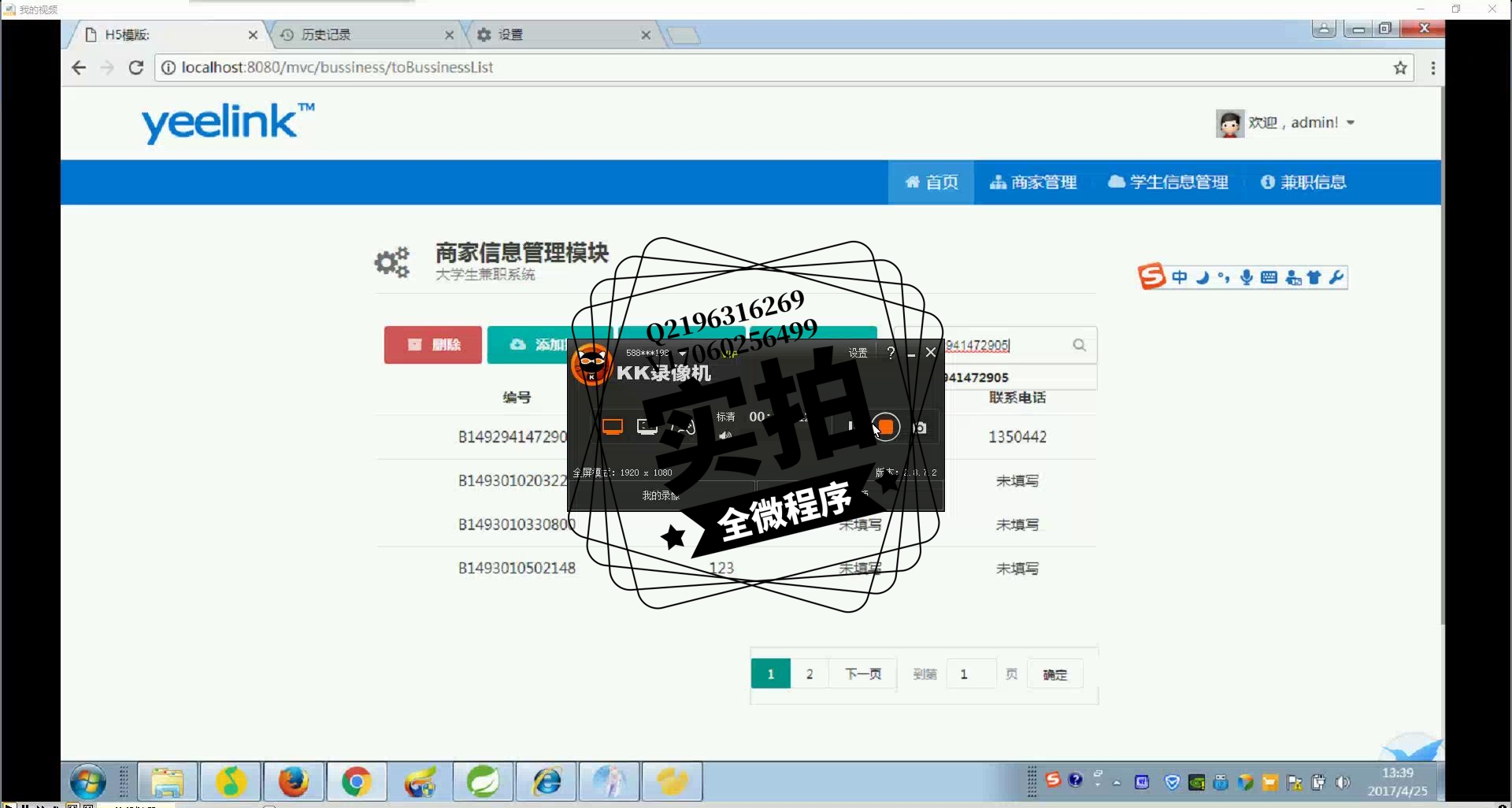Select KK recorder region mode icon
This screenshot has height=808, width=1512.
(647, 427)
